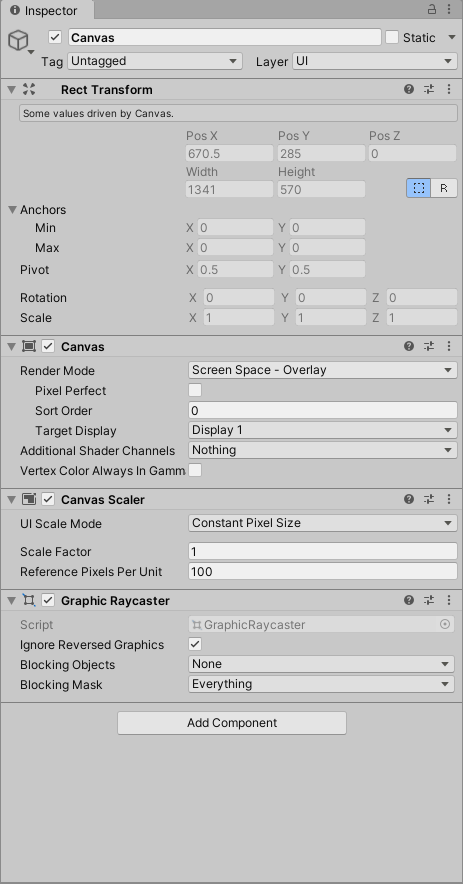Toggle the Static checkbox
This screenshot has width=463, height=884.
[x=392, y=37]
